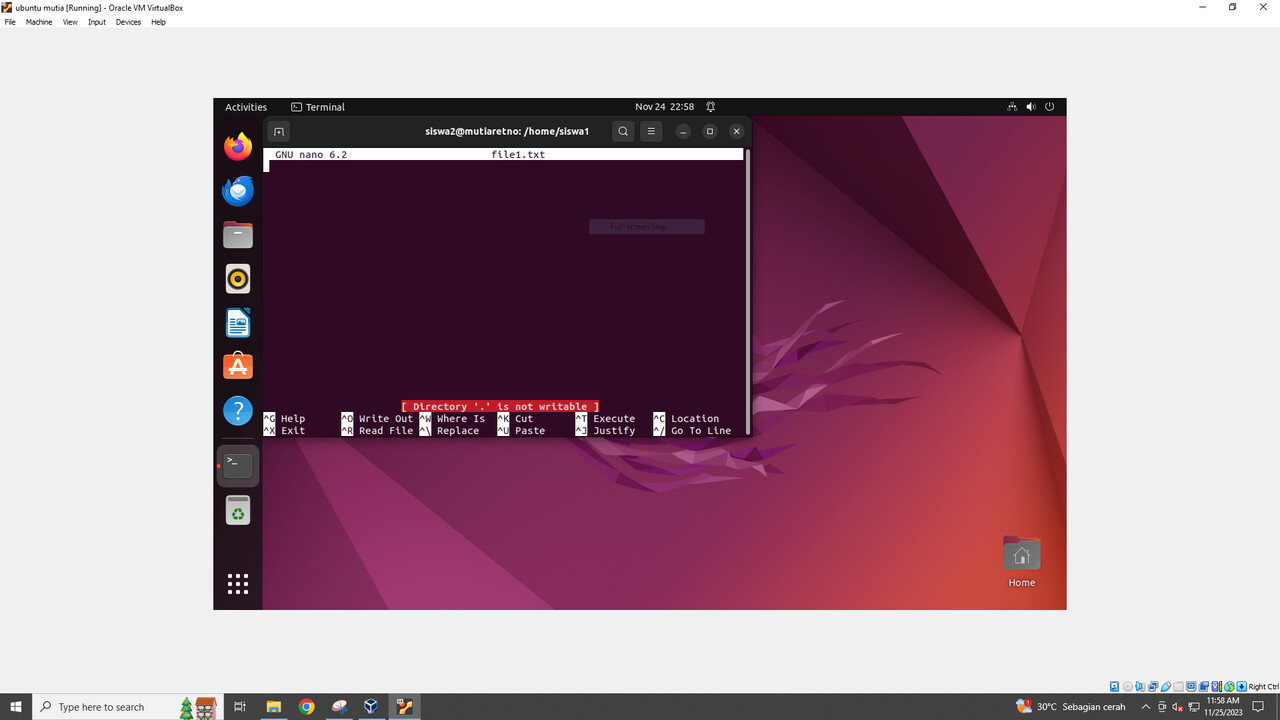Viewport: 1280px width, 720px height.
Task: Click the Windows search box
Action: 128,707
